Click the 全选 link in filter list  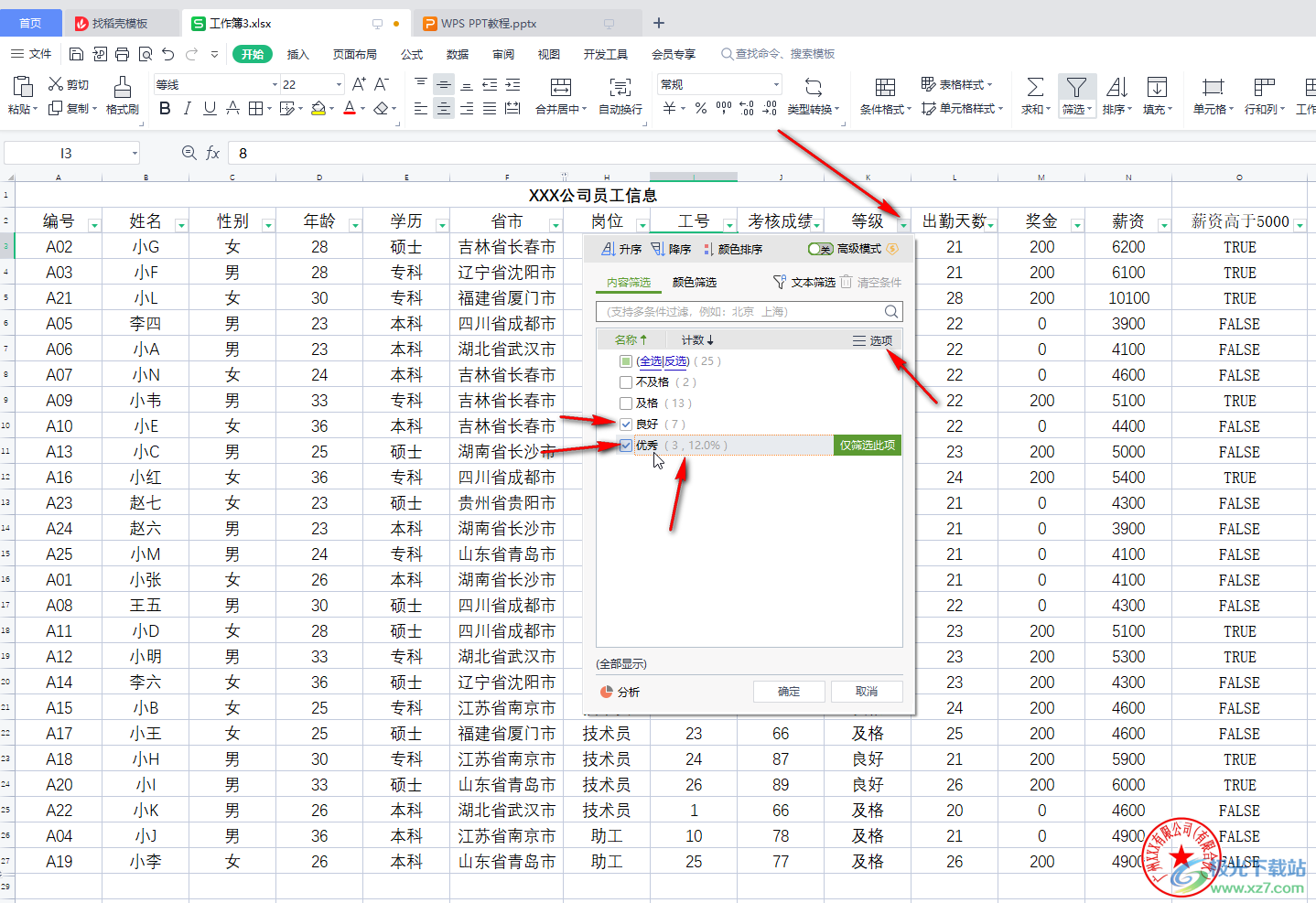click(x=649, y=361)
